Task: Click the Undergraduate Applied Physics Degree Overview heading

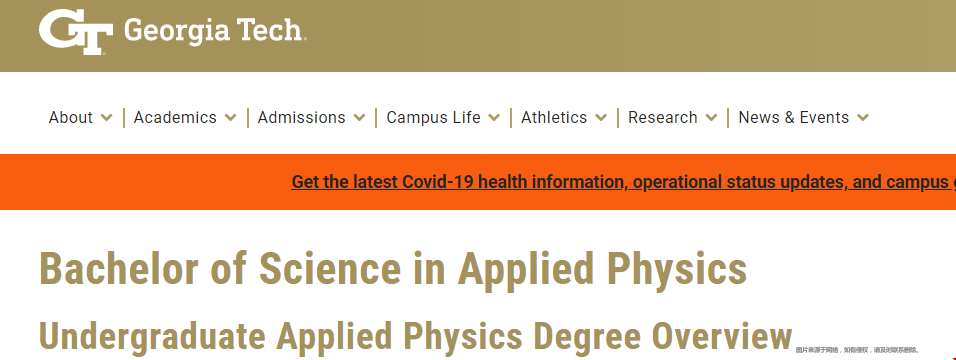Action: tap(415, 336)
